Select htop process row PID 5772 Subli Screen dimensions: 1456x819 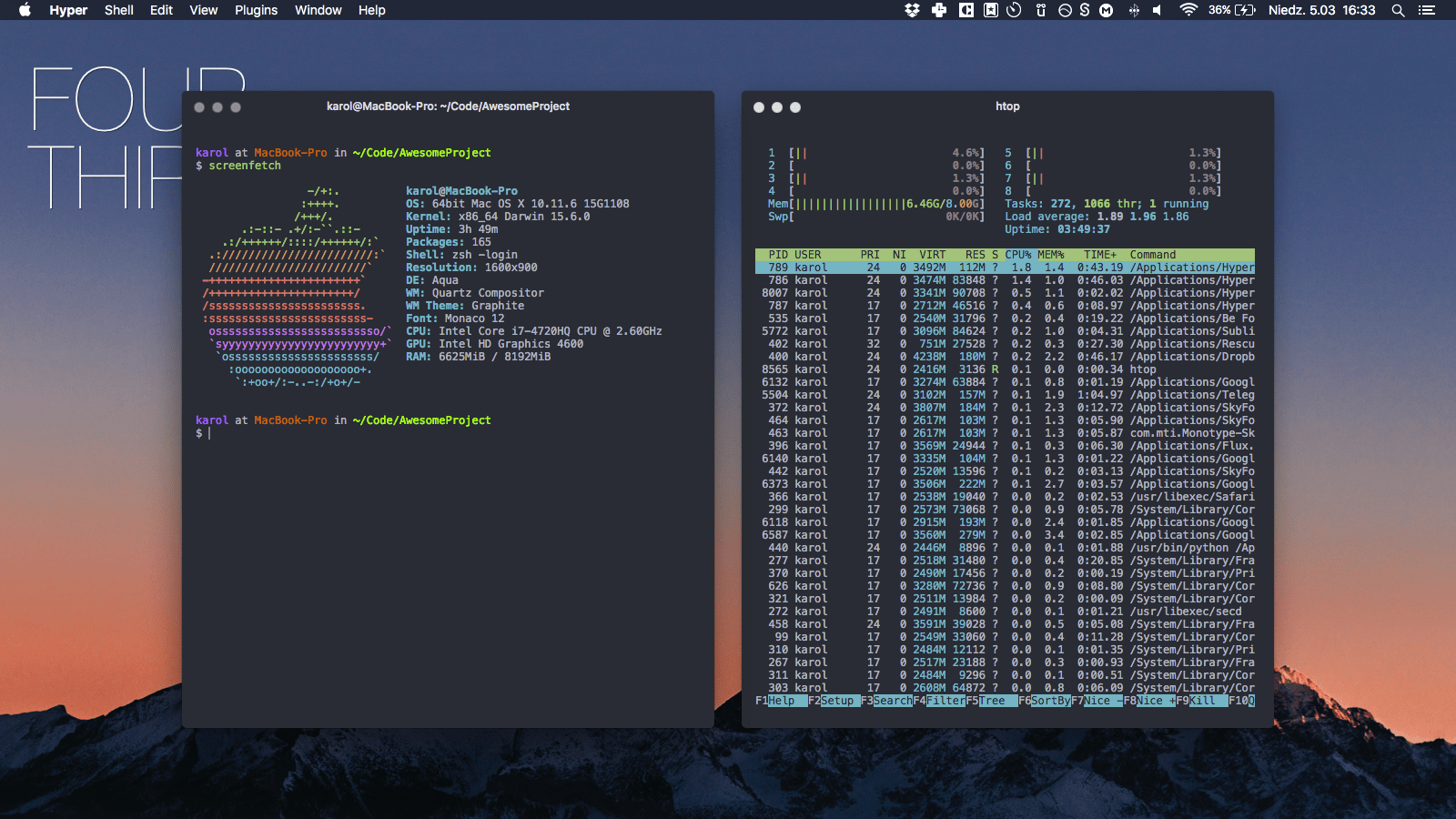(1005, 331)
